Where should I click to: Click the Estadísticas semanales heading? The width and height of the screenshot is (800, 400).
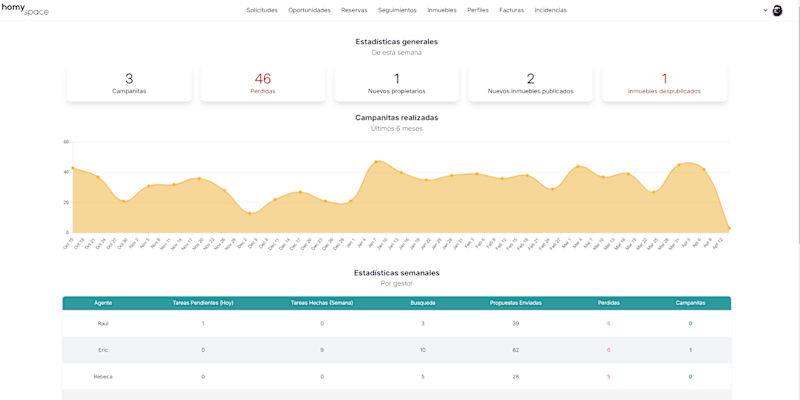396,273
